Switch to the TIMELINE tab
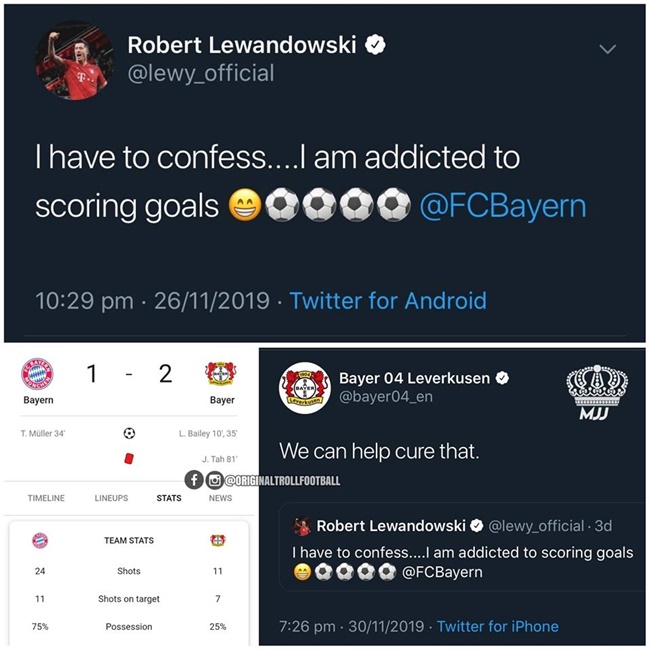Image resolution: width=650 pixels, height=650 pixels. click(x=46, y=498)
